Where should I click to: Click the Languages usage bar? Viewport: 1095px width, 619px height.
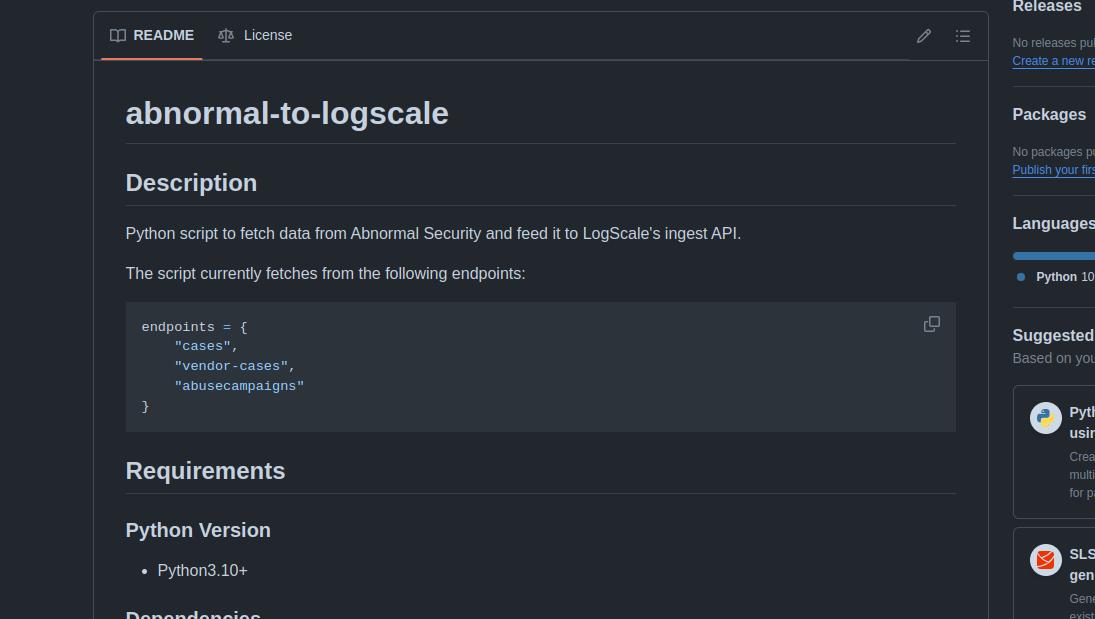1053,256
